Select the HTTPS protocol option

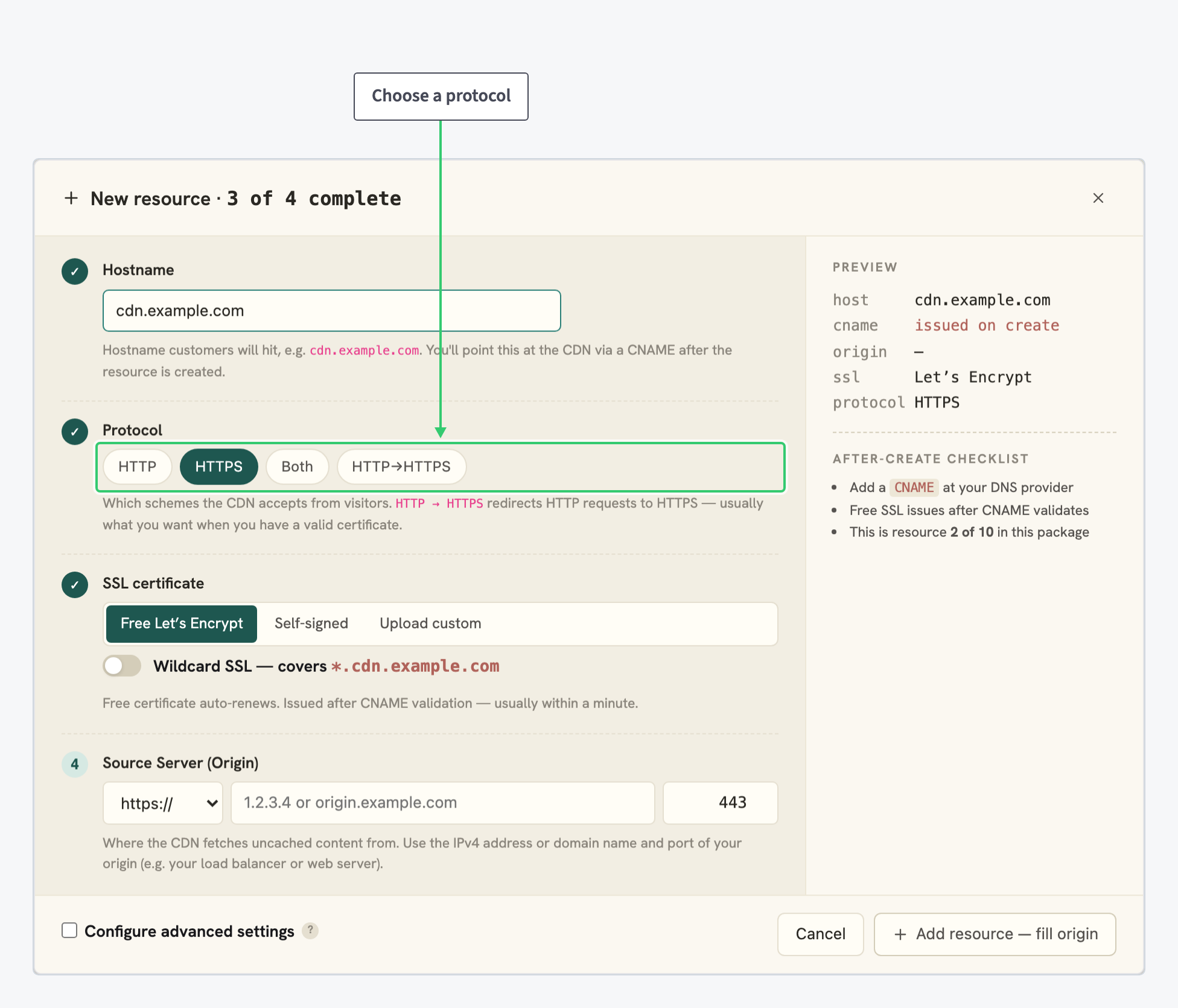pyautogui.click(x=219, y=467)
